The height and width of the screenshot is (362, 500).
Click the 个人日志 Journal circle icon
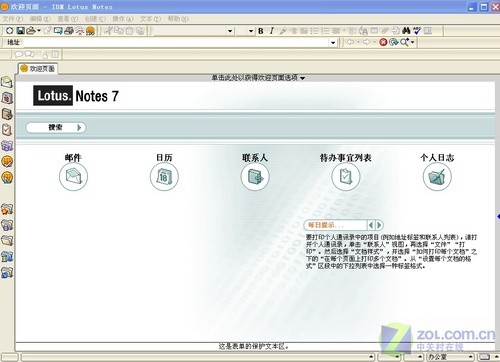437,177
